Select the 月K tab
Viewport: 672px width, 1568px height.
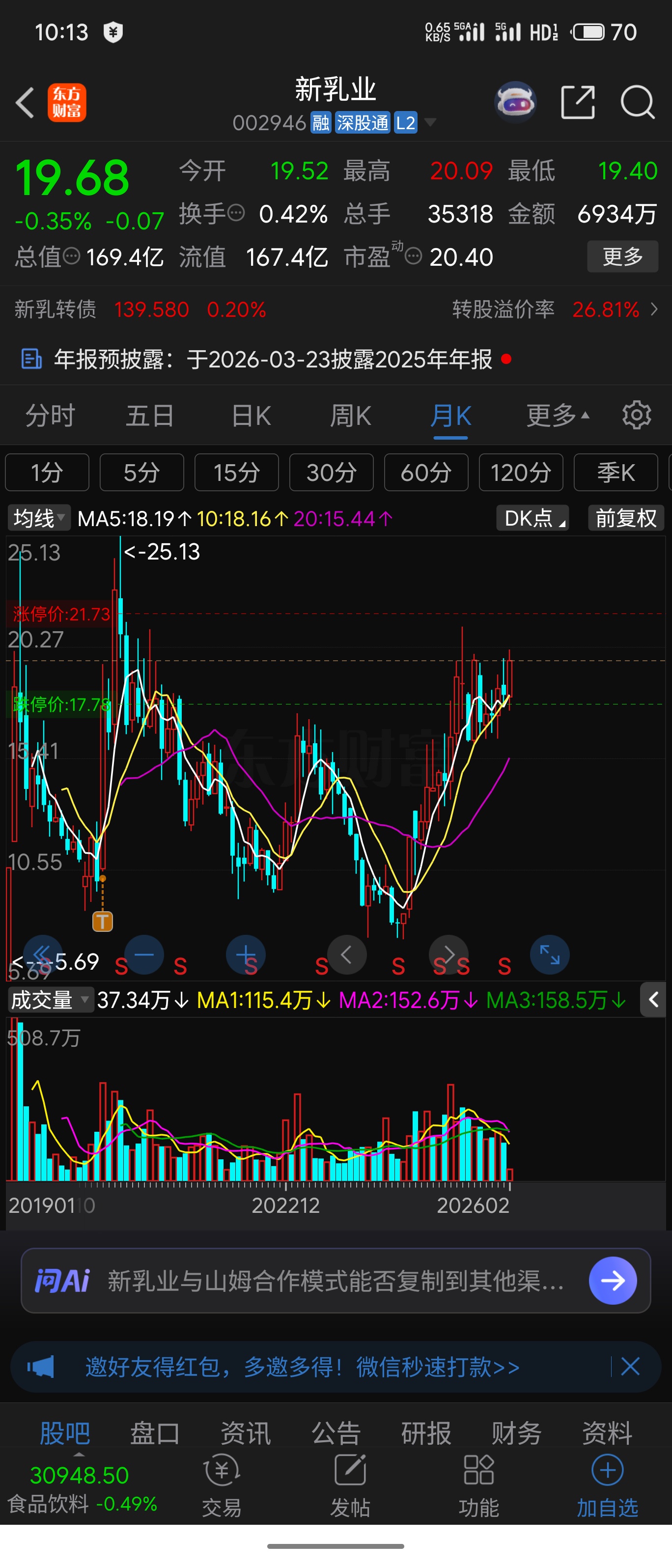coord(451,415)
